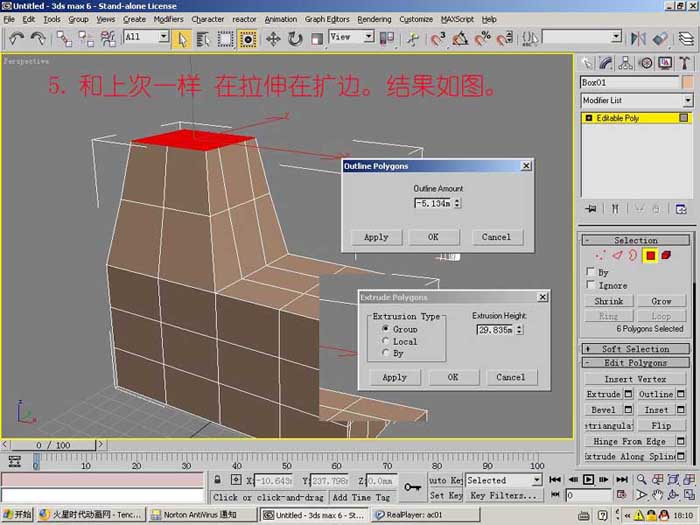
Task: Open the Utilities hammer panel icon
Action: point(684,63)
